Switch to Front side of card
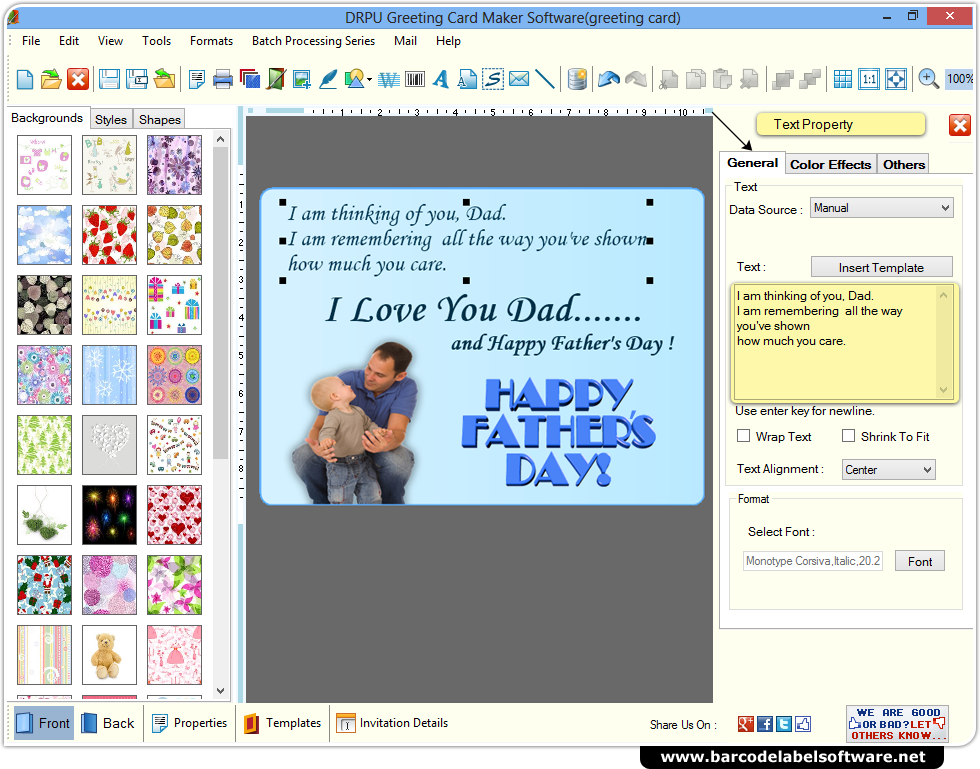Image resolution: width=980 pixels, height=769 pixels. click(42, 723)
